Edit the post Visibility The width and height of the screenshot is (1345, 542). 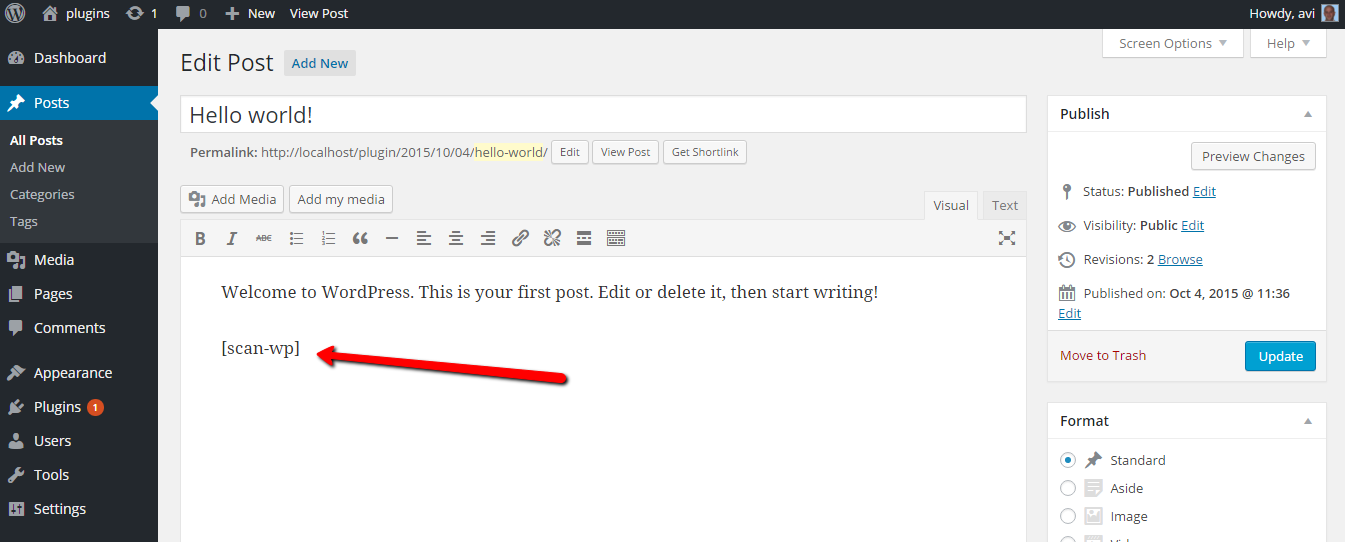1192,225
